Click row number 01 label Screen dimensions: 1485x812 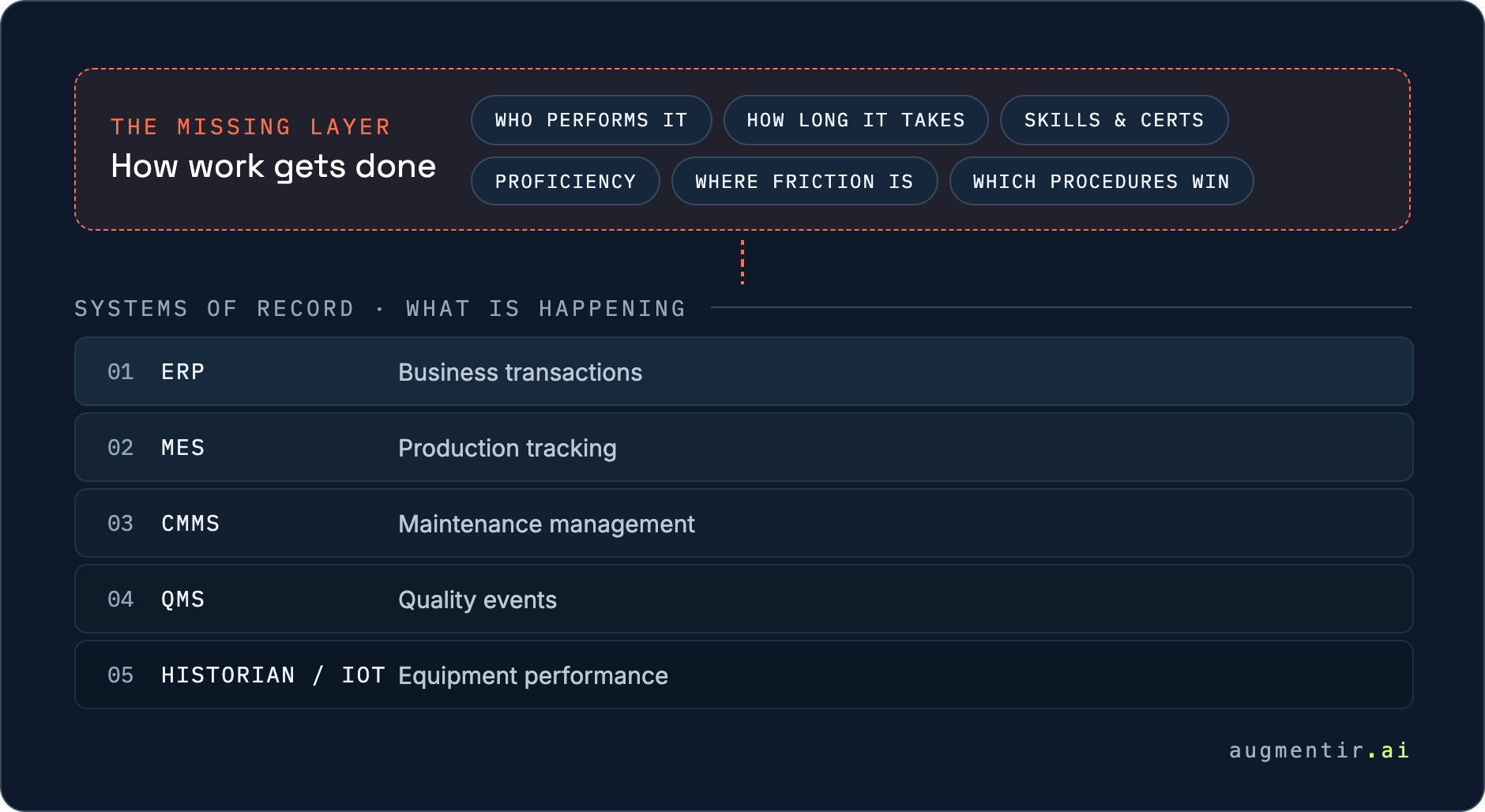pos(120,371)
